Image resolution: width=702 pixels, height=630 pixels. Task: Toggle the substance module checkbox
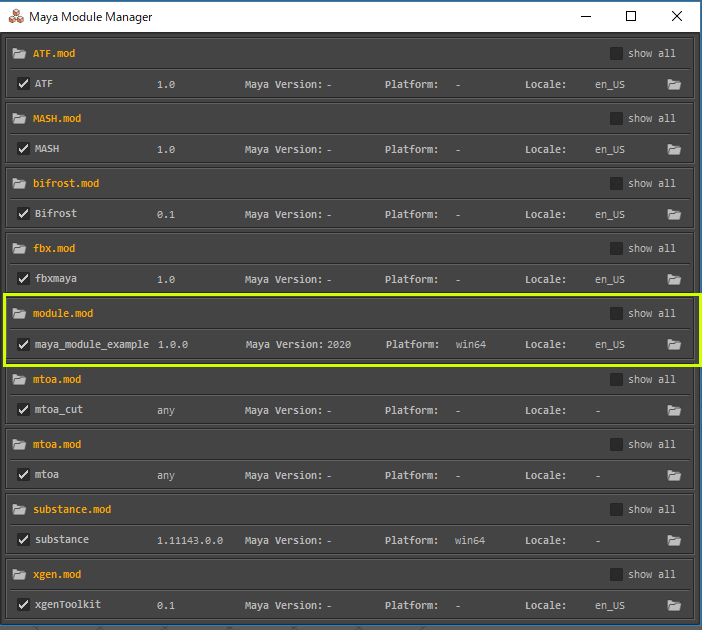pyautogui.click(x=24, y=540)
